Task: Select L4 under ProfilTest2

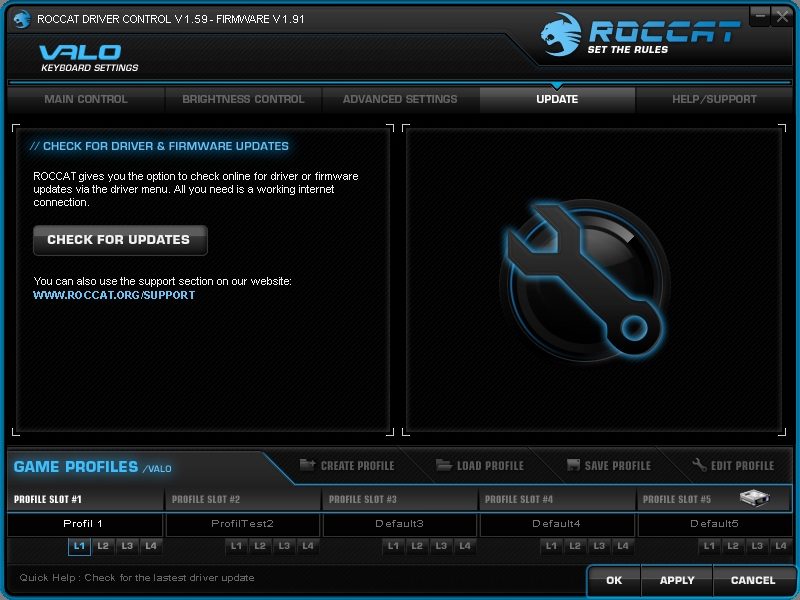Action: (x=308, y=546)
